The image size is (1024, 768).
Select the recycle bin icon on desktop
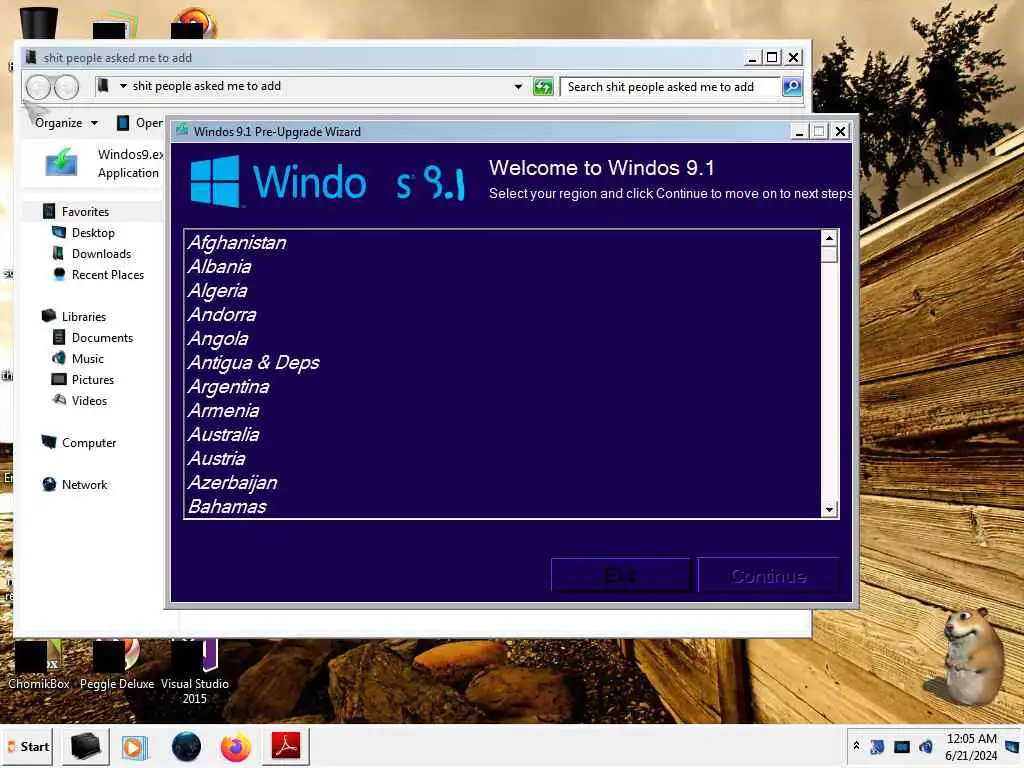39,21
